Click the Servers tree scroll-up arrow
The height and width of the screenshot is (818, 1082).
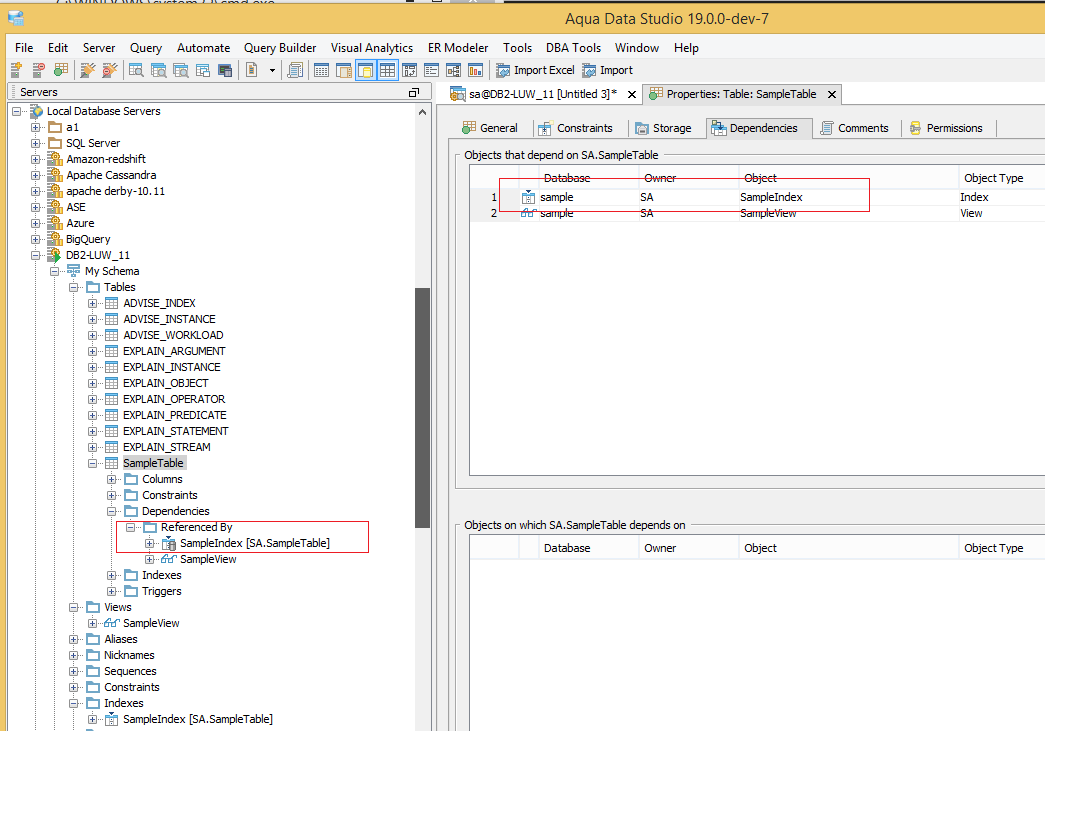click(422, 112)
